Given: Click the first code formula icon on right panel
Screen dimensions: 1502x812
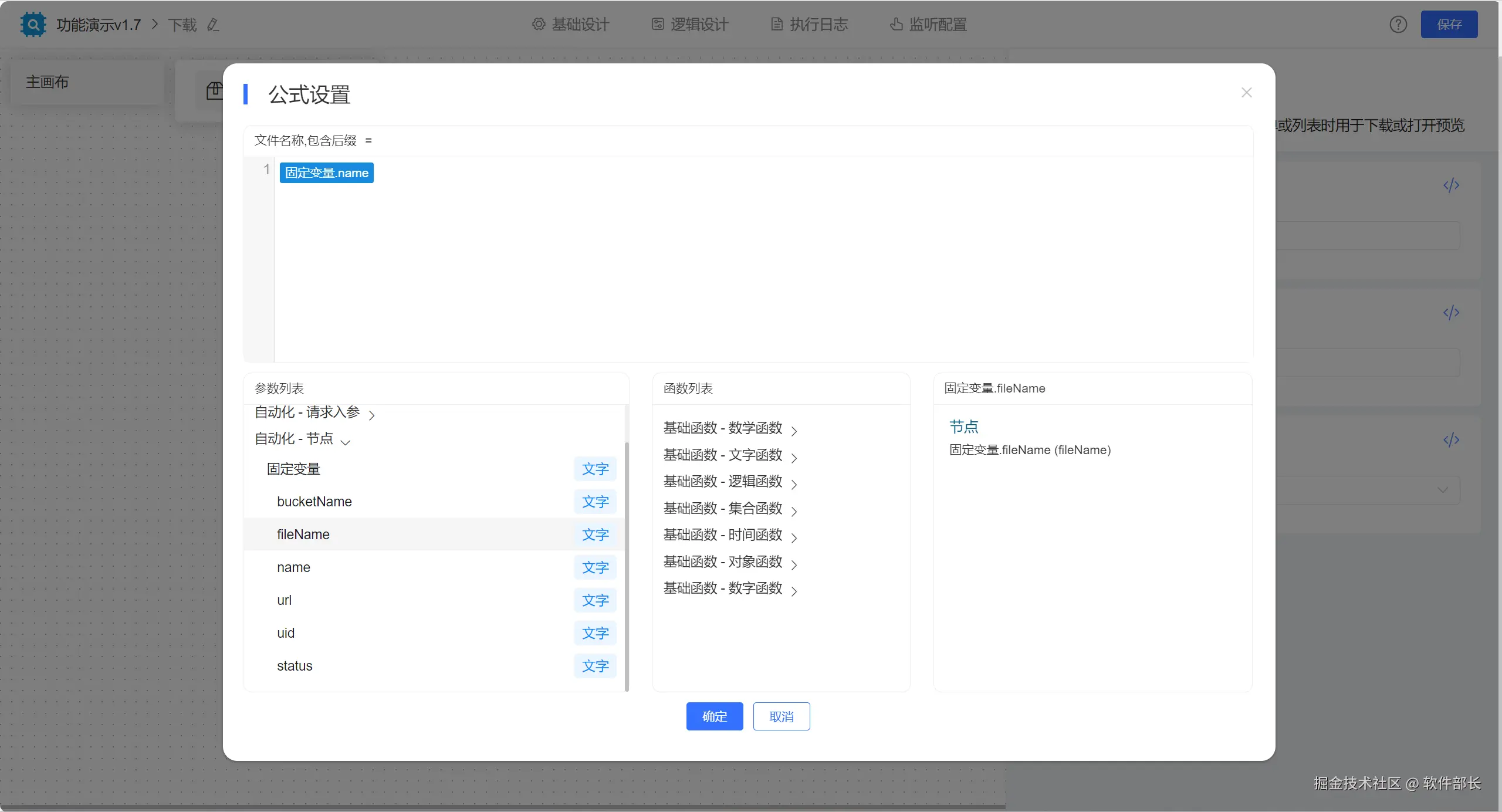Looking at the screenshot, I should (x=1451, y=185).
